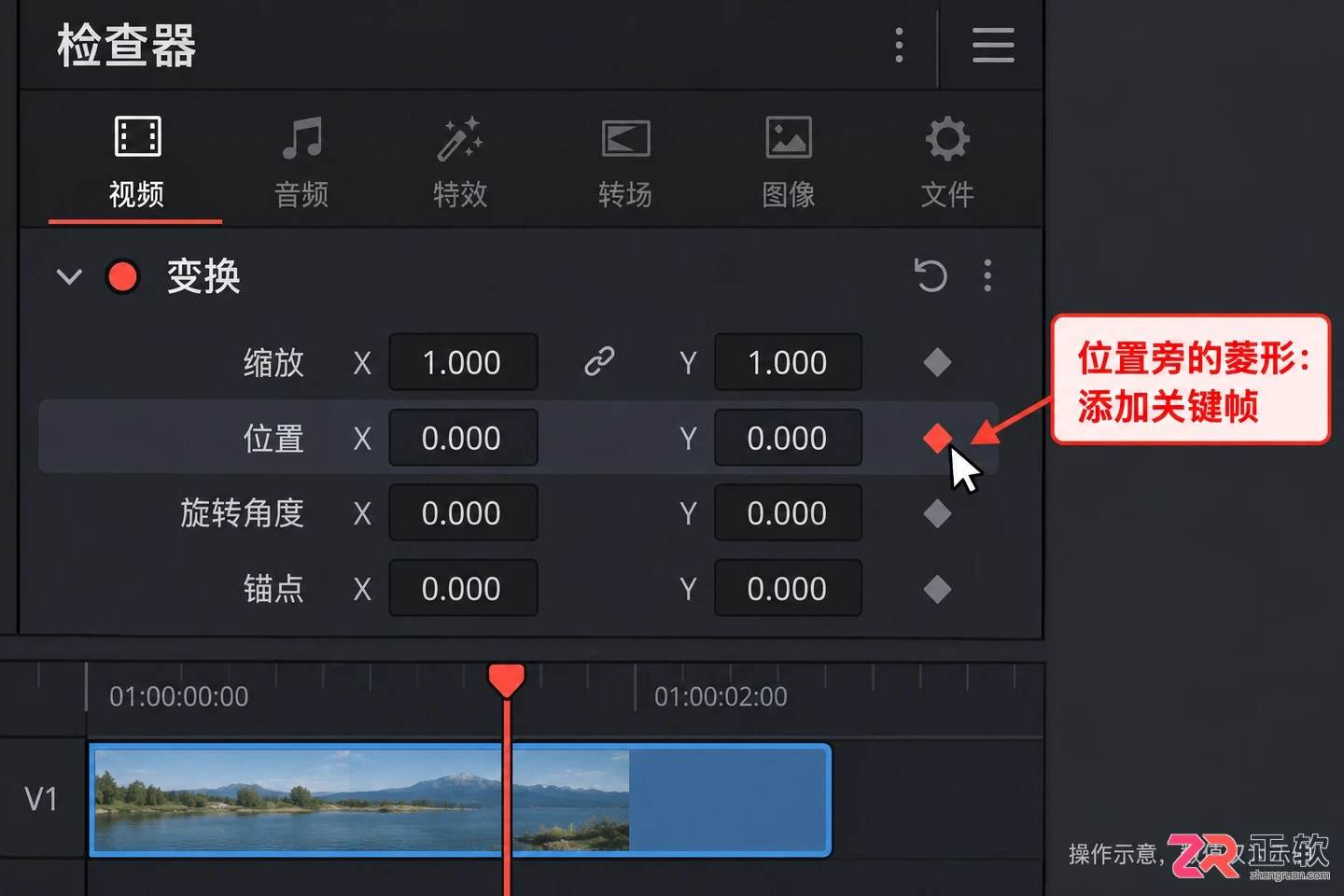Add keyframe for 锚点 diamond
The image size is (1344, 896).
937,589
